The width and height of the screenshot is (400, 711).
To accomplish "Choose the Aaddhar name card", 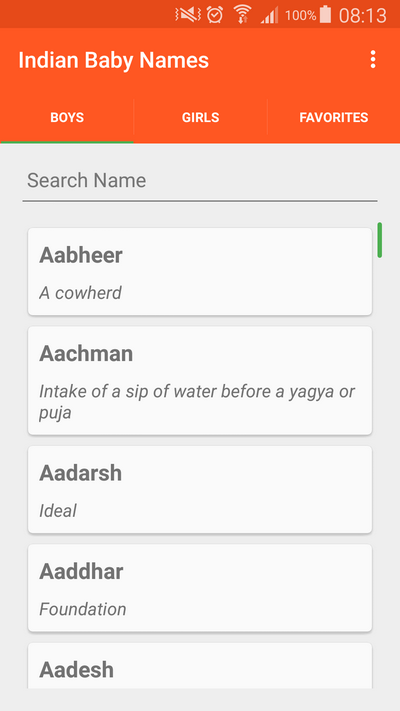I will (x=200, y=588).
